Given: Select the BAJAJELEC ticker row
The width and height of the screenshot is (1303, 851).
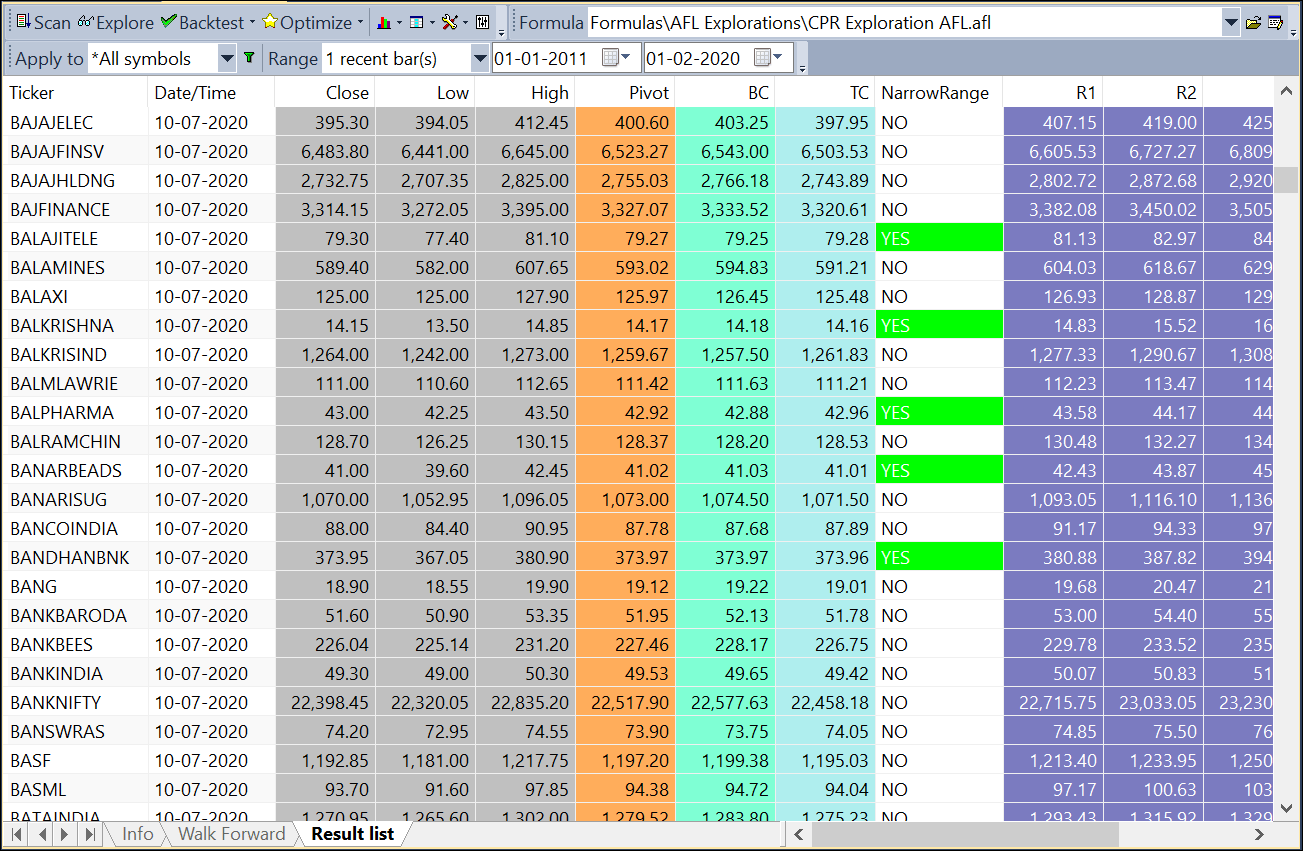Looking at the screenshot, I should 638,123.
